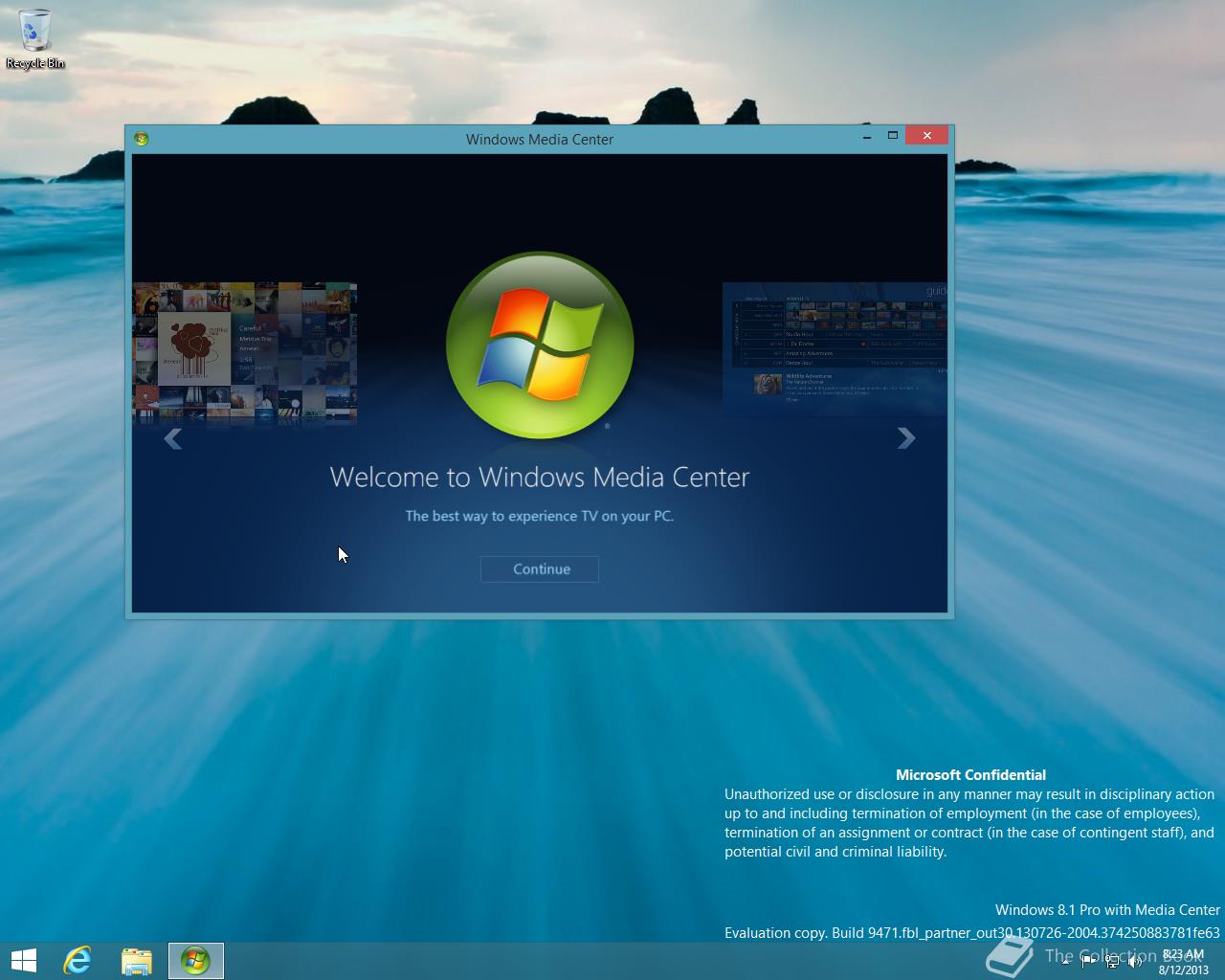Open File Explorer from the taskbar
Image resolution: width=1225 pixels, height=980 pixels.
(x=137, y=961)
